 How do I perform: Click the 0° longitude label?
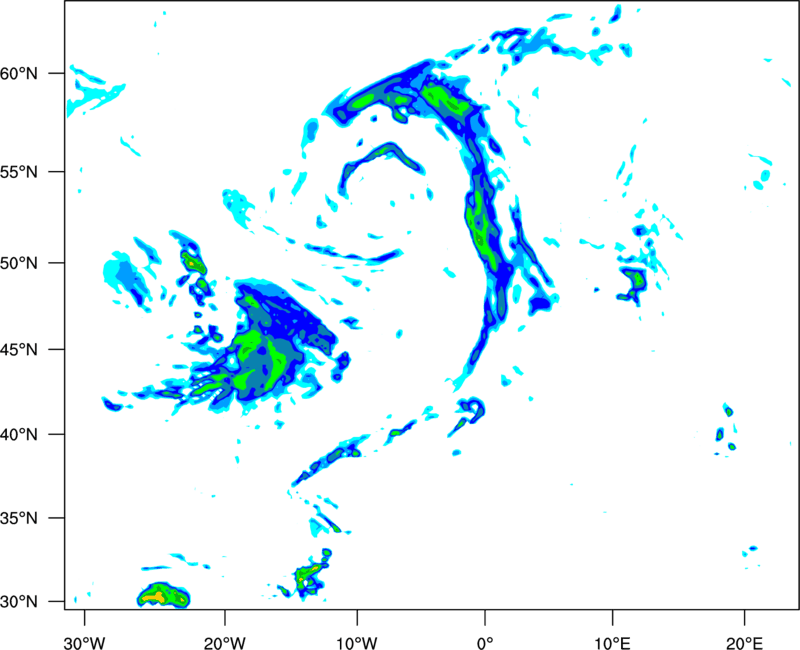tap(485, 643)
